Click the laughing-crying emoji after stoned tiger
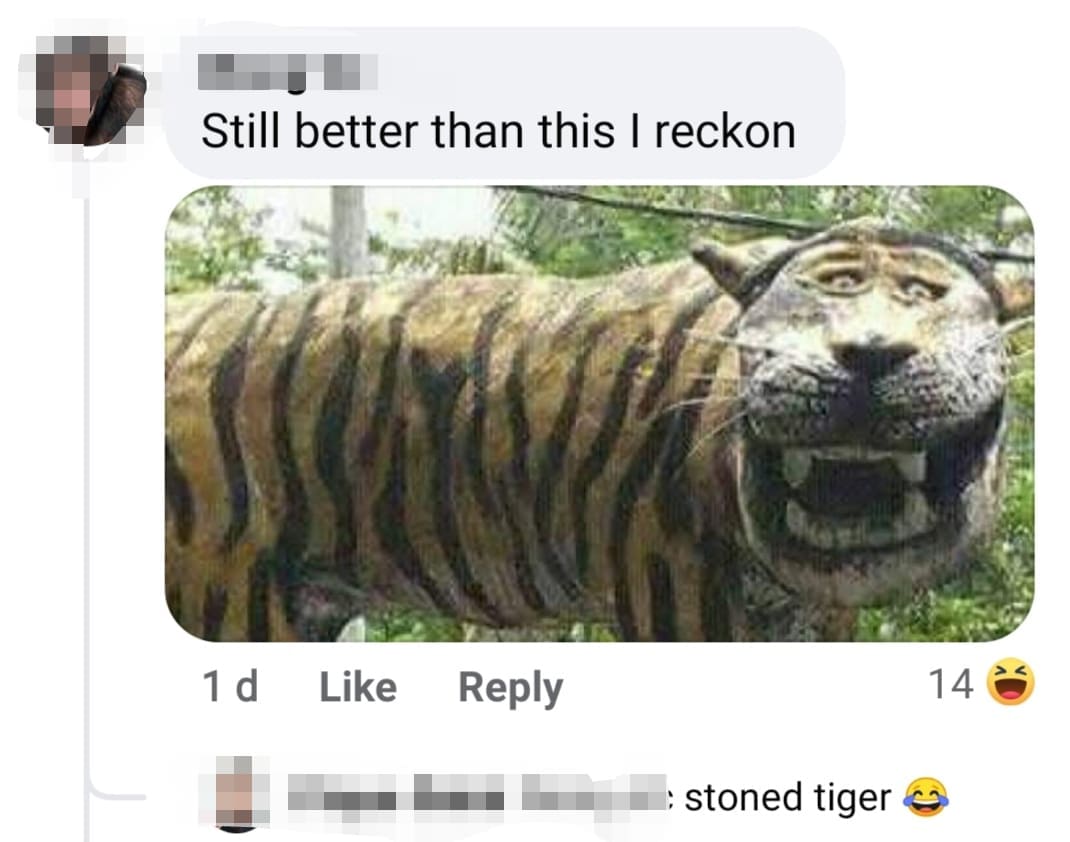This screenshot has height=842, width=1070. tap(925, 797)
